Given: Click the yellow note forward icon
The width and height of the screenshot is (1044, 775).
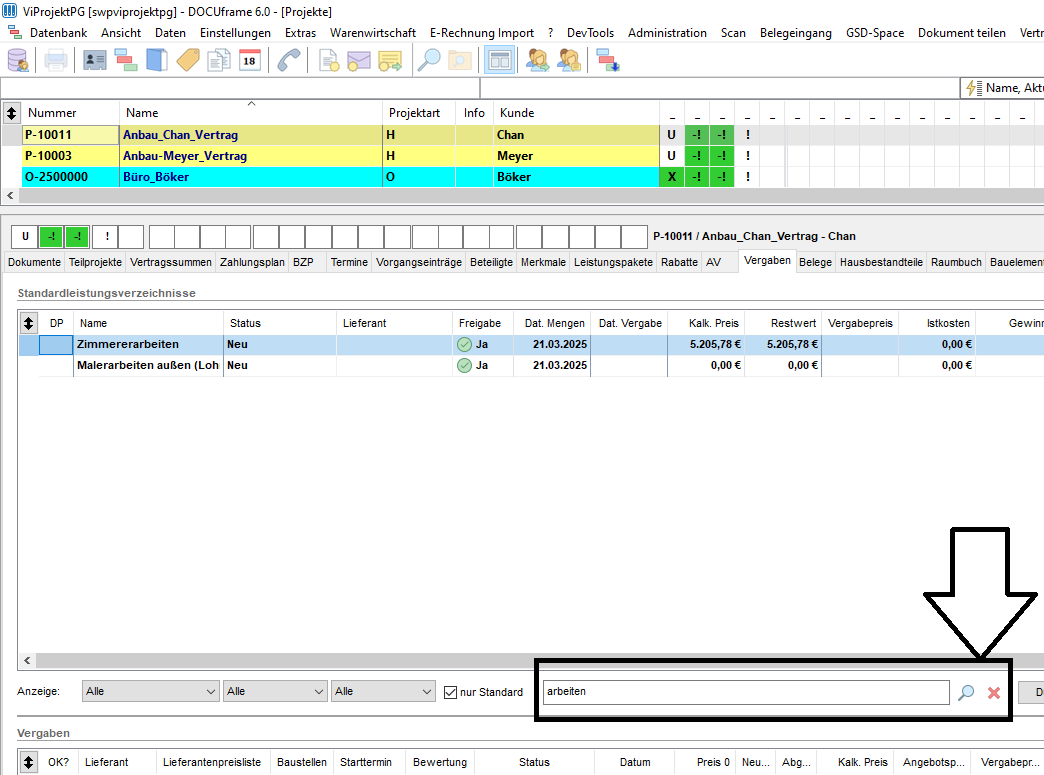Looking at the screenshot, I should (x=390, y=61).
